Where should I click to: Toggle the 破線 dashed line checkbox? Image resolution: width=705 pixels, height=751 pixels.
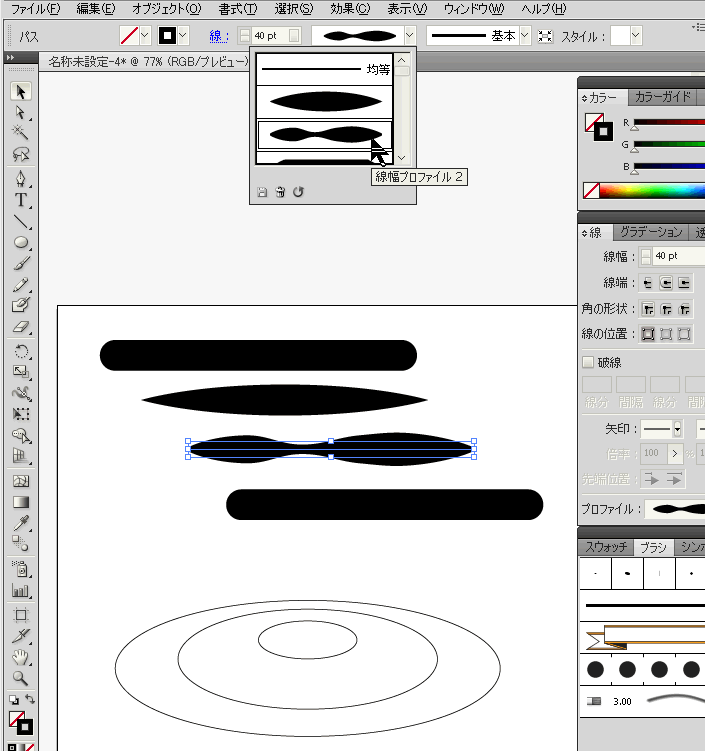[588, 362]
